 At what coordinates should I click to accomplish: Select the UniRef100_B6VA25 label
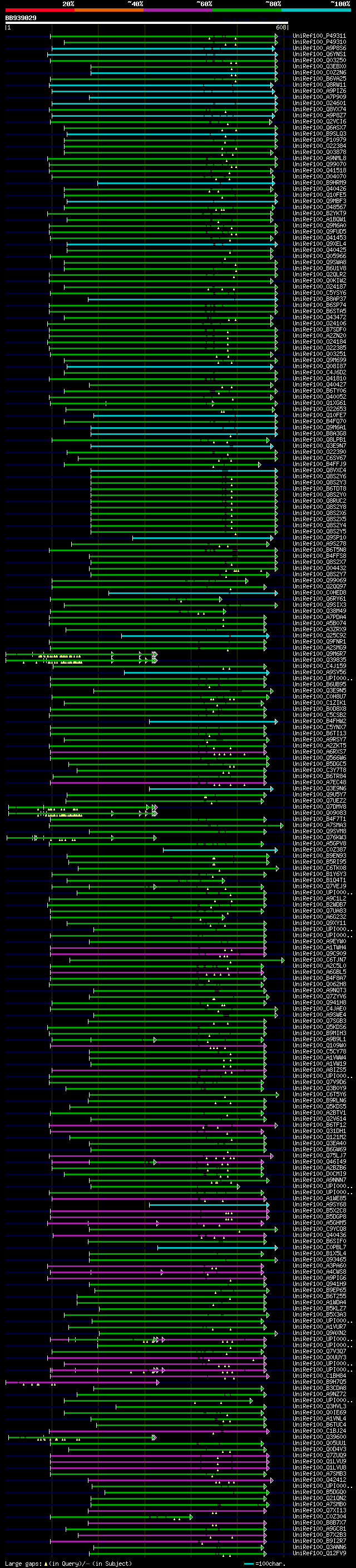pos(319,78)
